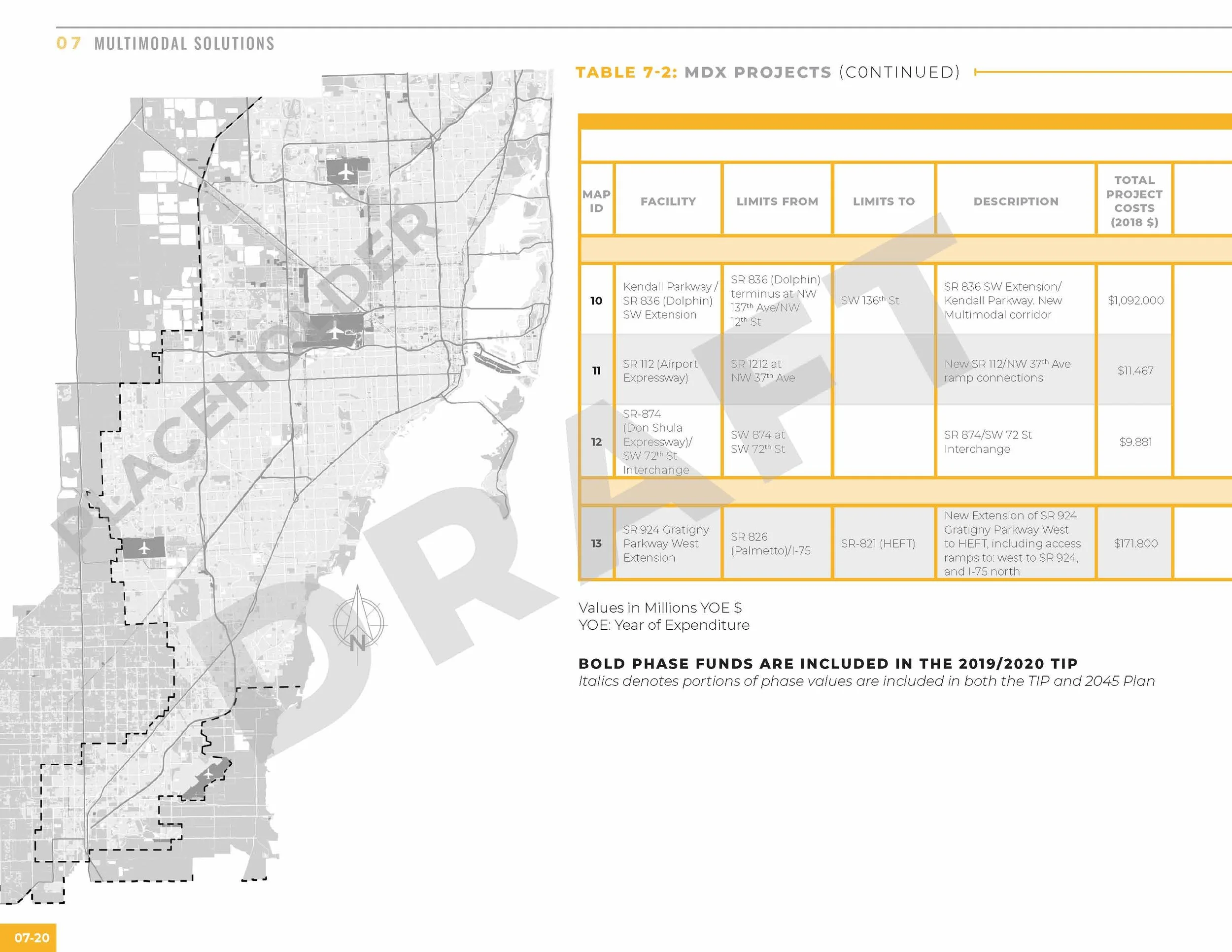
Task: Click "MDX PROJECTS" in the table title
Action: (757, 72)
